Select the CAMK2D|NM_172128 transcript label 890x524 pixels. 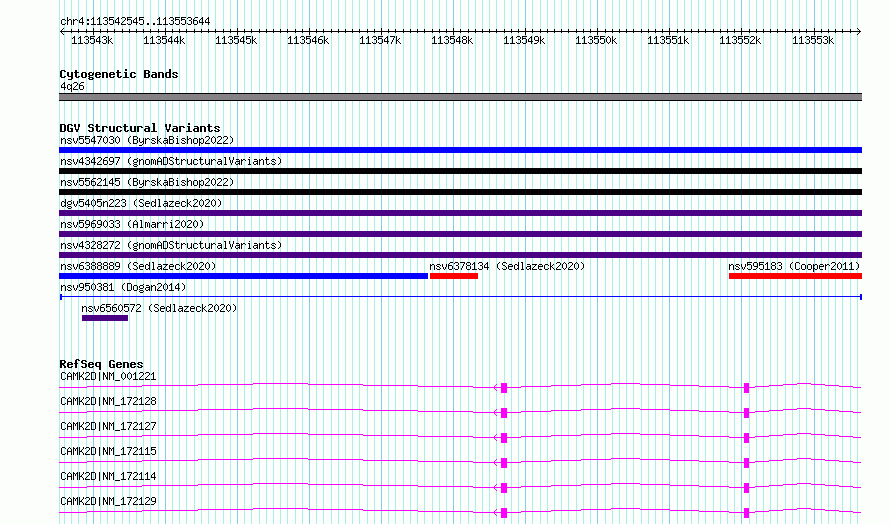pos(108,401)
